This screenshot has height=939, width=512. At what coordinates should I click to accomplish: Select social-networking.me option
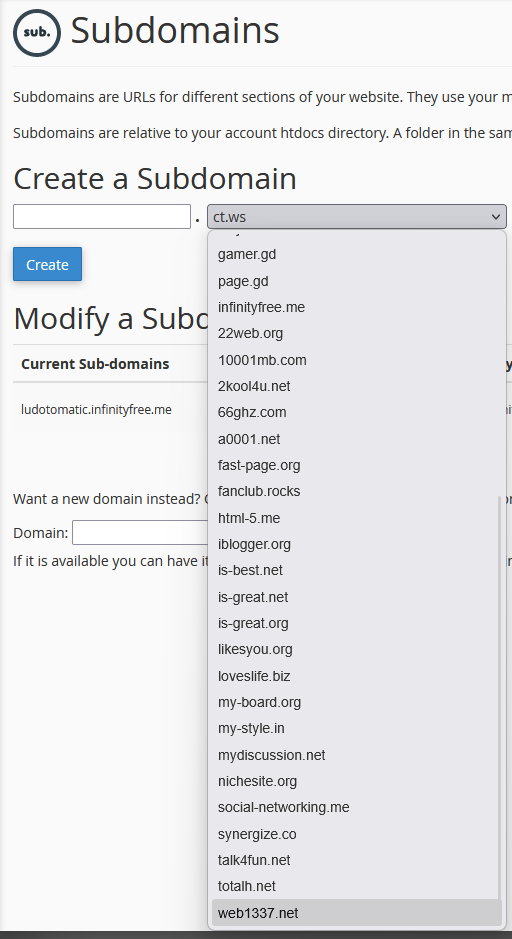coord(356,807)
